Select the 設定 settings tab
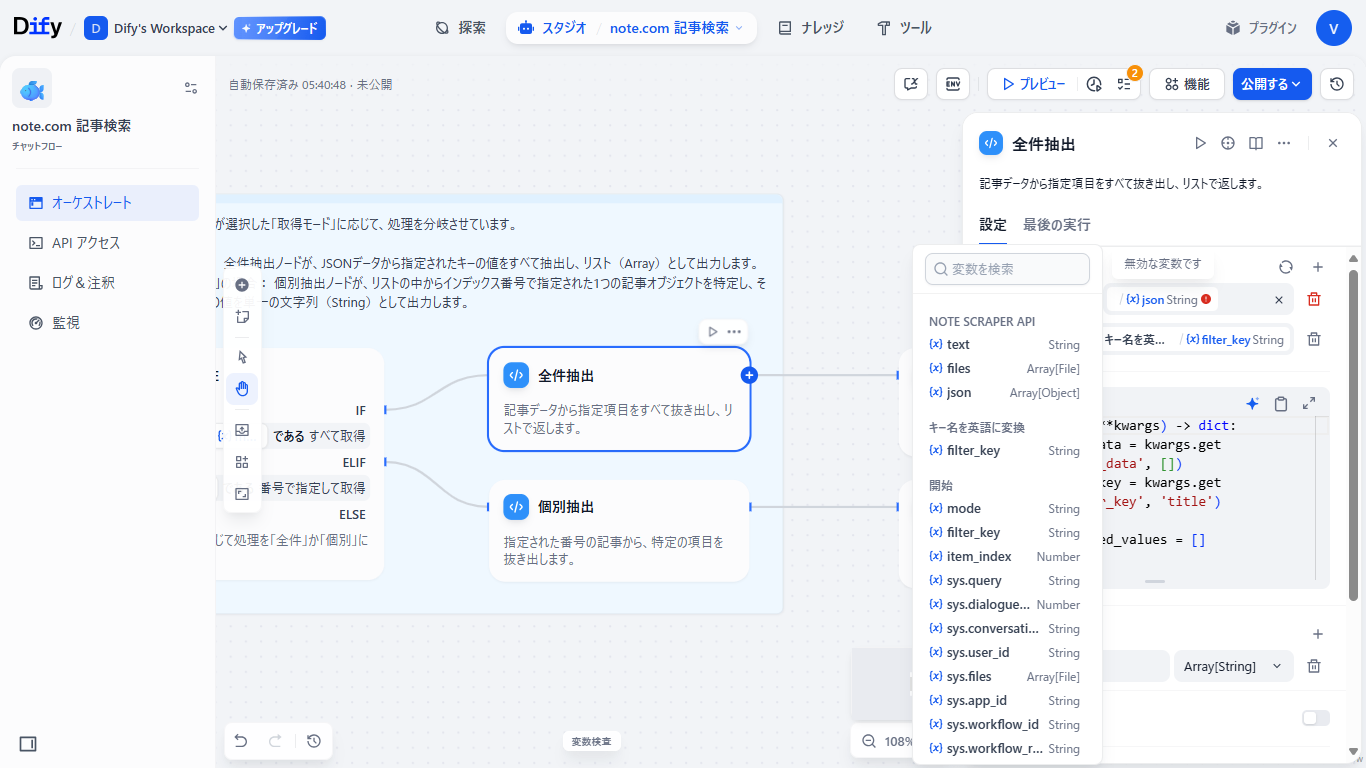This screenshot has height=768, width=1366. 993,225
